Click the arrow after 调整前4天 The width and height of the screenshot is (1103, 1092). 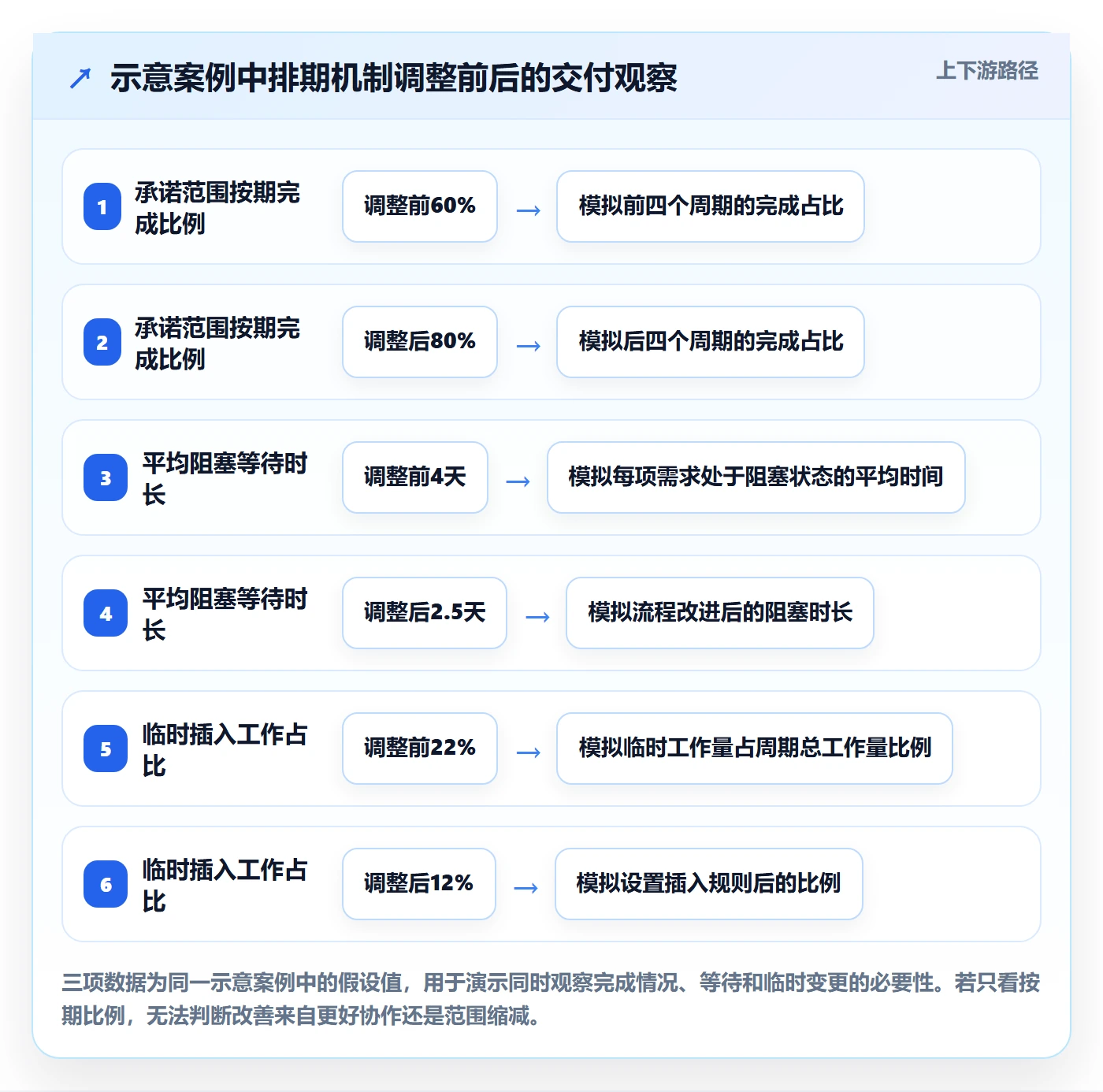[x=518, y=481]
